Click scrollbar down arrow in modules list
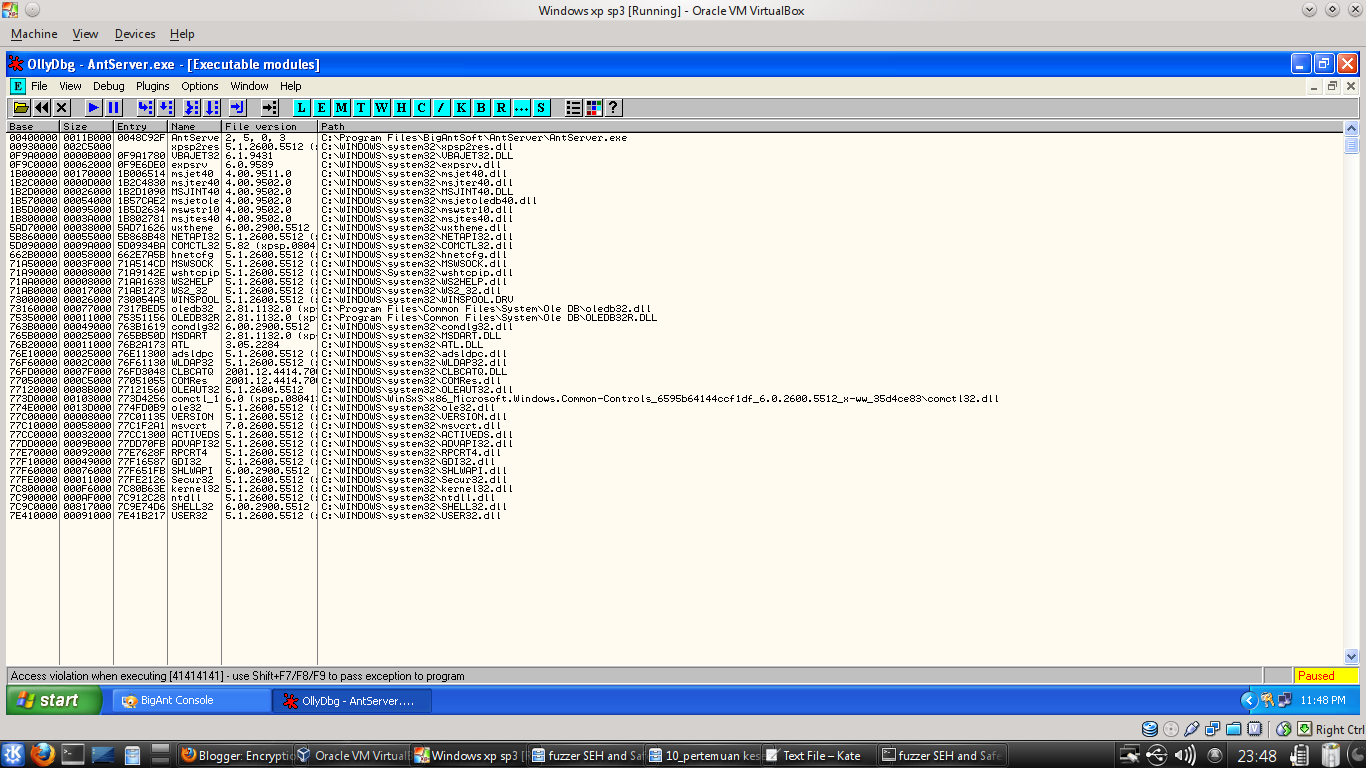The image size is (1366, 768). click(1352, 657)
